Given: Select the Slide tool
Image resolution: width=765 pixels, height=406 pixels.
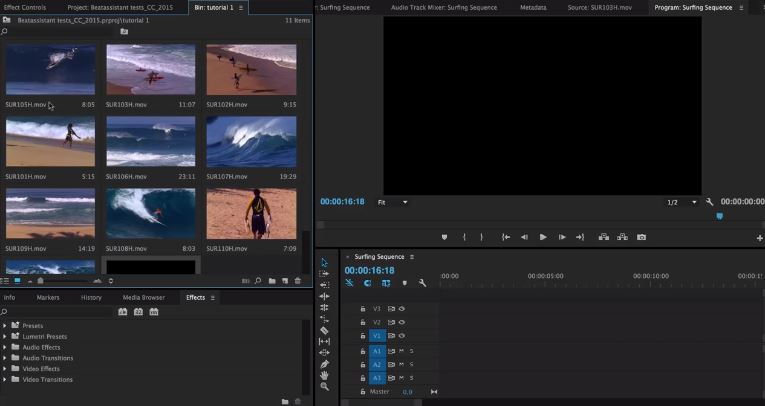Looking at the screenshot, I should [x=324, y=353].
